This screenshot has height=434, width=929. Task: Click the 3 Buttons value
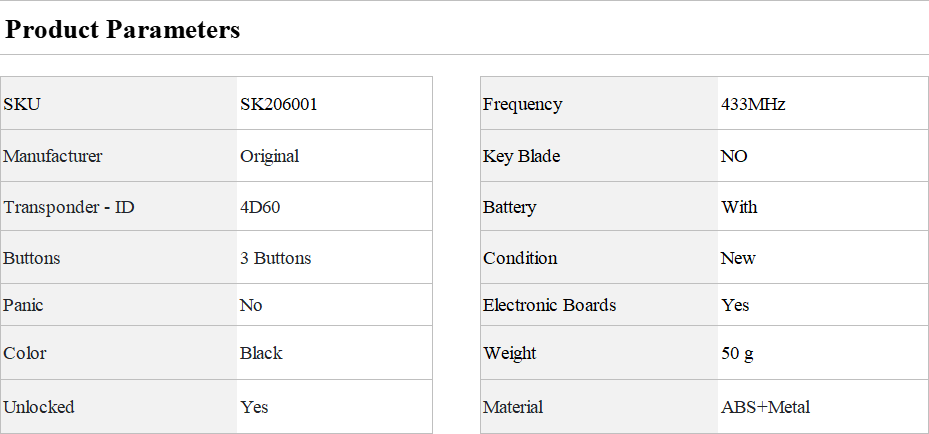click(x=276, y=258)
